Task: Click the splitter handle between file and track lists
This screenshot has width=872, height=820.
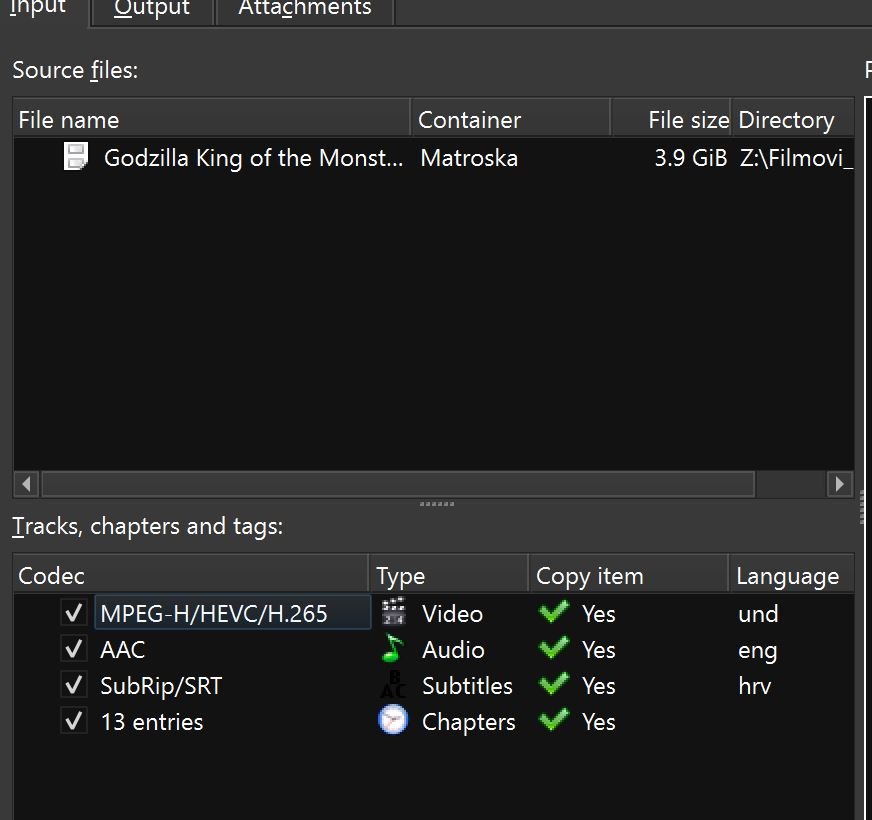Action: (x=437, y=504)
